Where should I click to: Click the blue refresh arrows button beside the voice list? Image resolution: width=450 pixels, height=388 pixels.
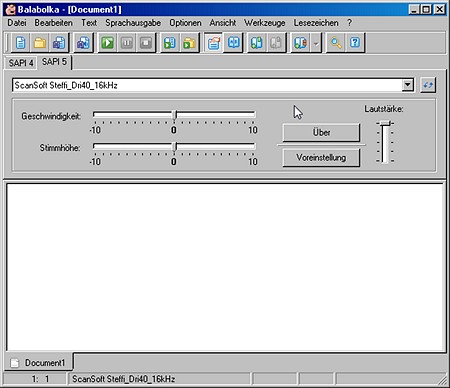click(428, 85)
